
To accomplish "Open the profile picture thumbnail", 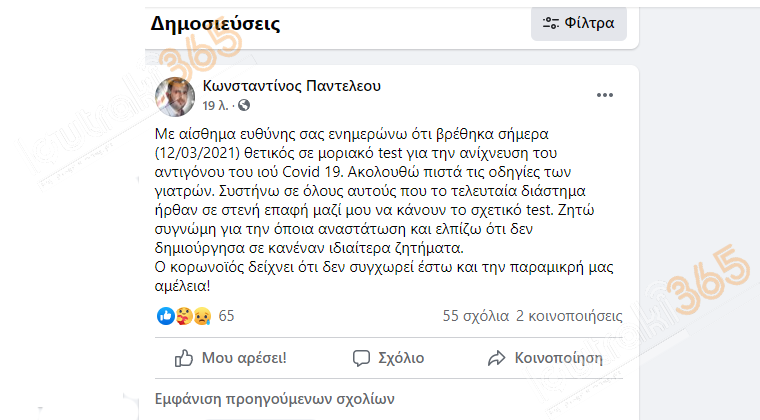I will (x=175, y=96).
